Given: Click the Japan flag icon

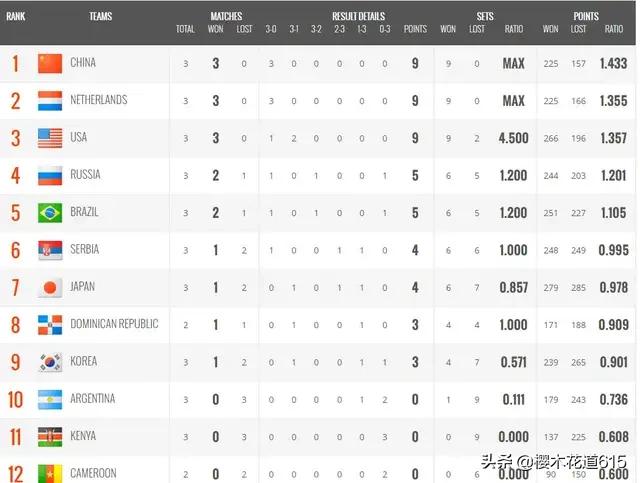Looking at the screenshot, I should (50, 287).
